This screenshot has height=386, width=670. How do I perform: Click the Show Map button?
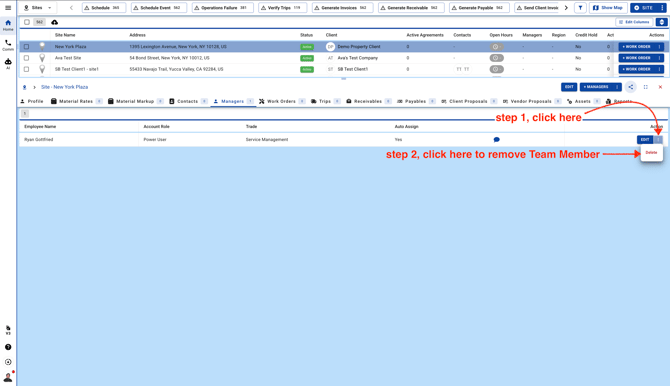point(608,8)
